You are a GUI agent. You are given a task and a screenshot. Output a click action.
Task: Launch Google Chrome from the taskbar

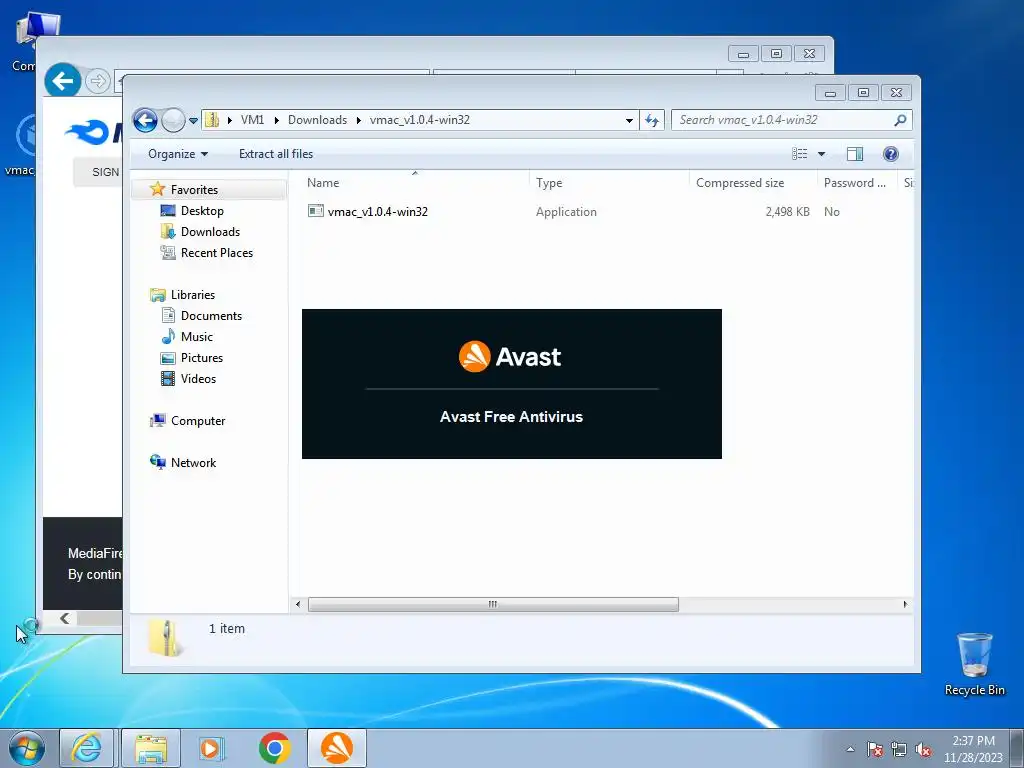click(x=274, y=748)
